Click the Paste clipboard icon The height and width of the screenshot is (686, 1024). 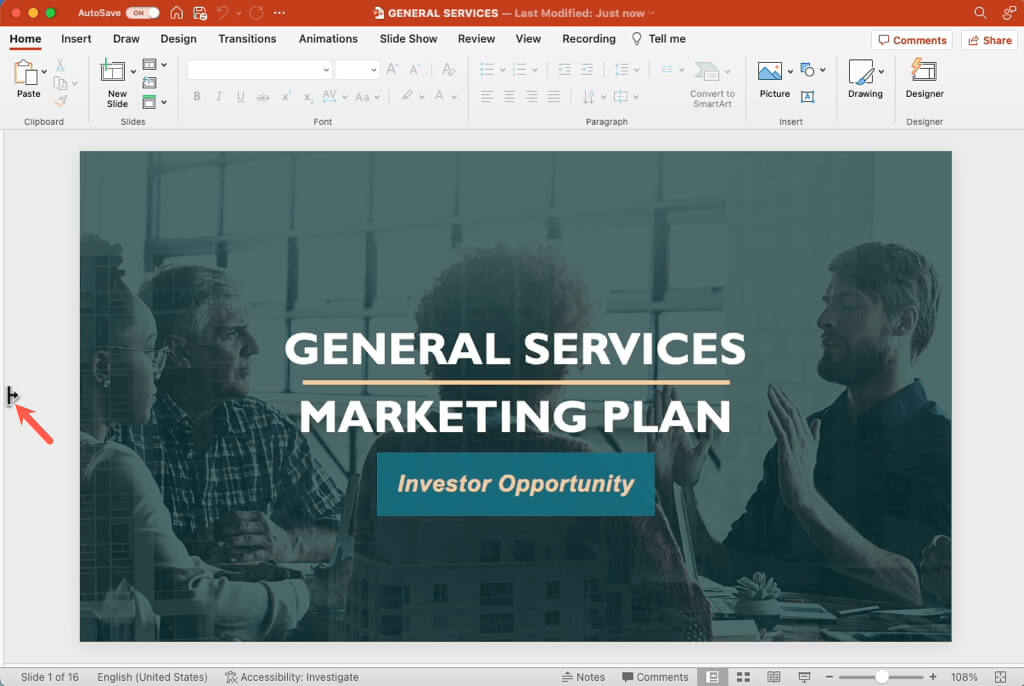(x=26, y=72)
